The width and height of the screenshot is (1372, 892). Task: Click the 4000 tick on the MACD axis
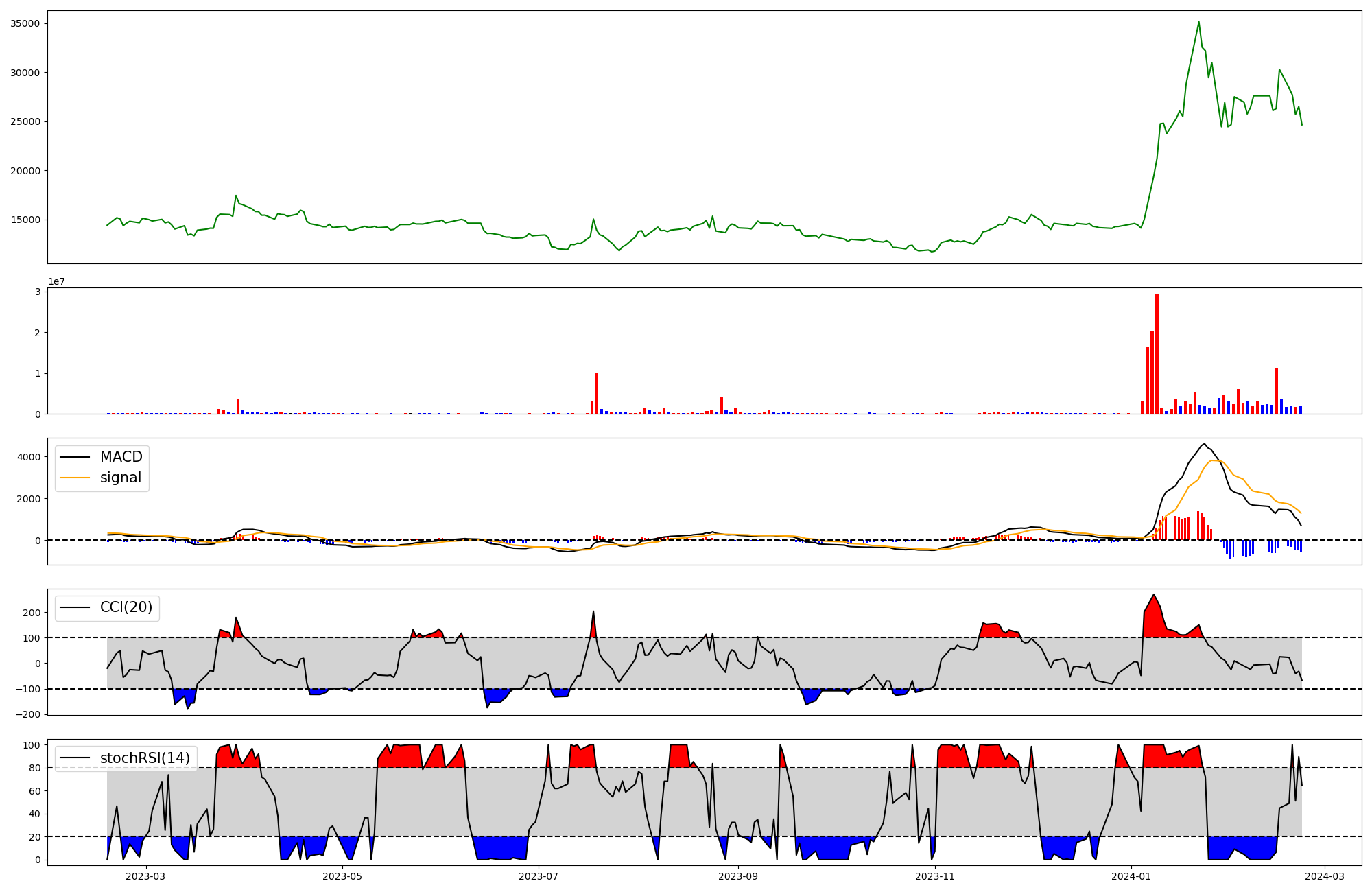click(29, 457)
